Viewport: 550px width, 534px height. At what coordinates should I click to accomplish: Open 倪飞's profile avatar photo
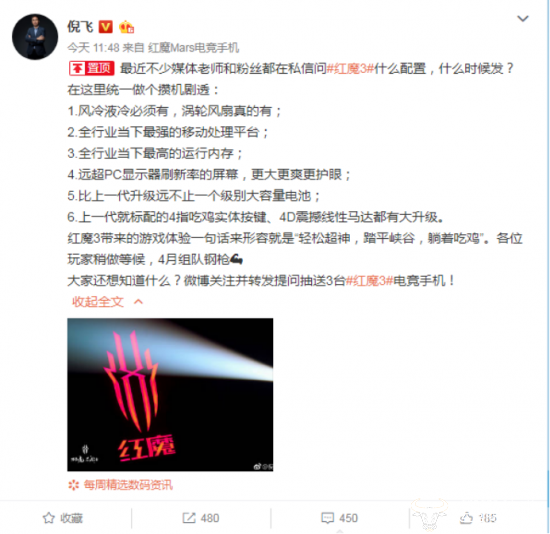coord(35,36)
